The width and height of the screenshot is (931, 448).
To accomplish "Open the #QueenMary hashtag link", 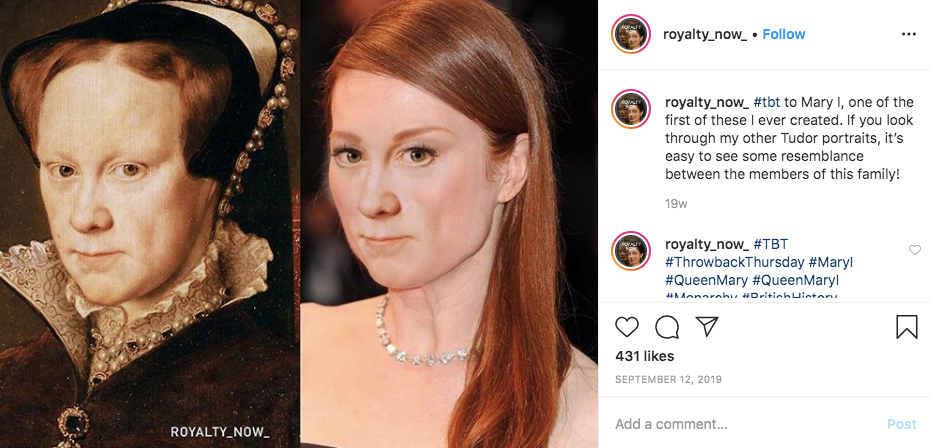I will 705,280.
